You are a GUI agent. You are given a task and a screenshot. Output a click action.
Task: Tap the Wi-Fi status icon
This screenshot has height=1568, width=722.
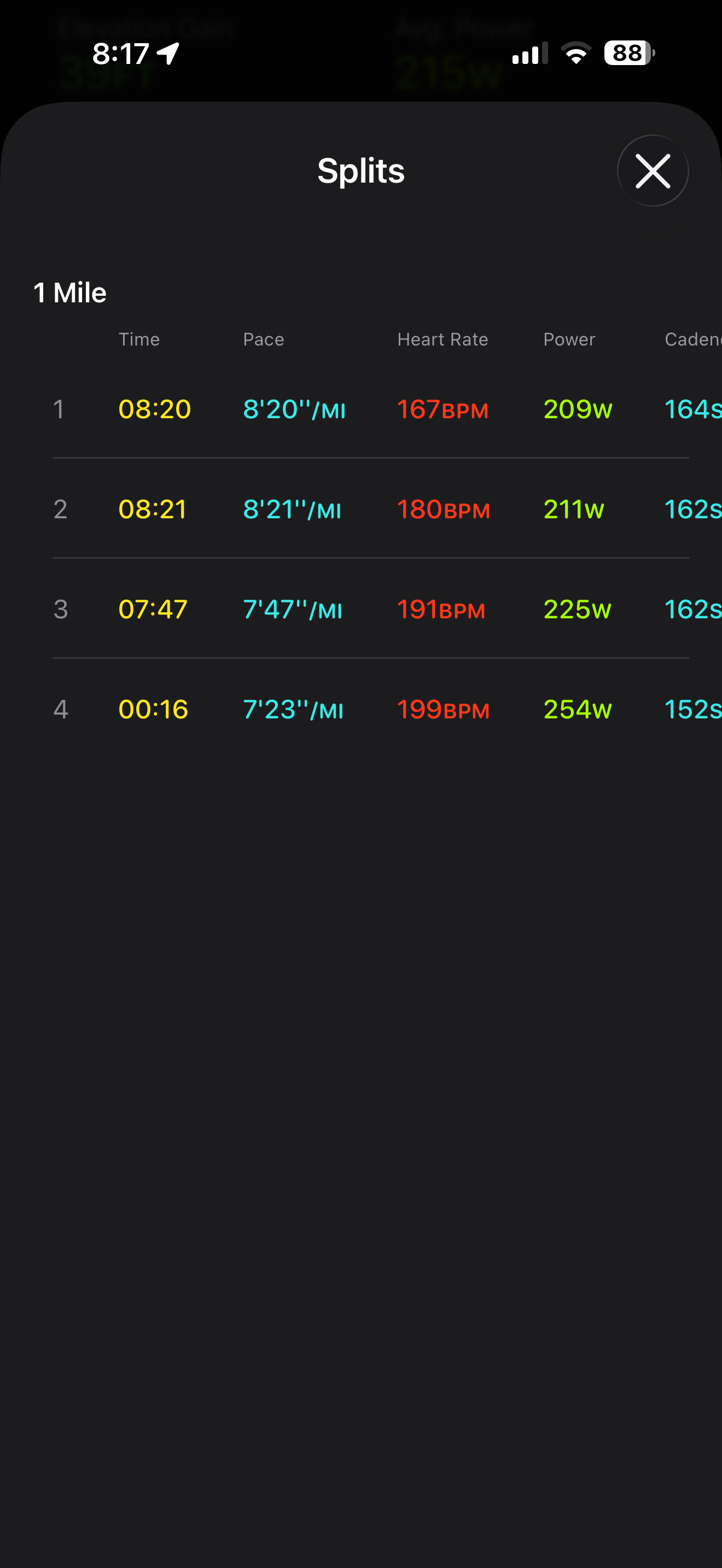[x=576, y=53]
